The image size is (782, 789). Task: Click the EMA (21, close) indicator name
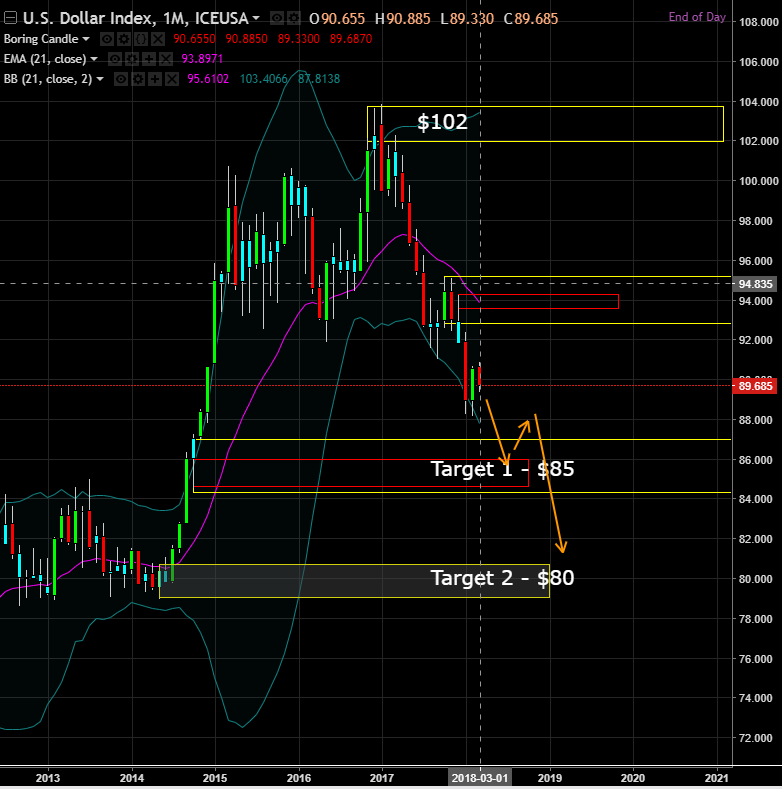click(45, 59)
